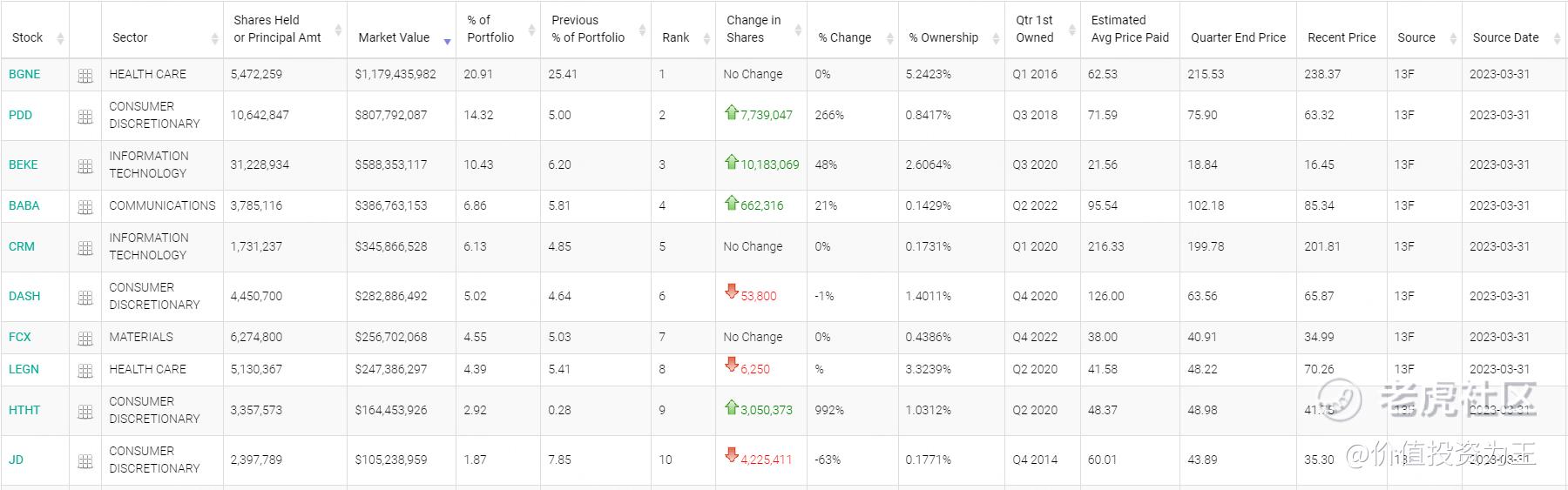Click the sort arrows beside Sector header
The width and height of the screenshot is (1568, 490).
214,38
